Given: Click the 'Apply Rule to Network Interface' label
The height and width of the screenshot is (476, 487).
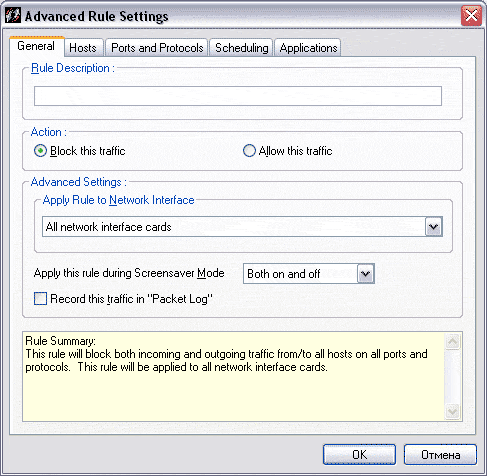Looking at the screenshot, I should (119, 200).
